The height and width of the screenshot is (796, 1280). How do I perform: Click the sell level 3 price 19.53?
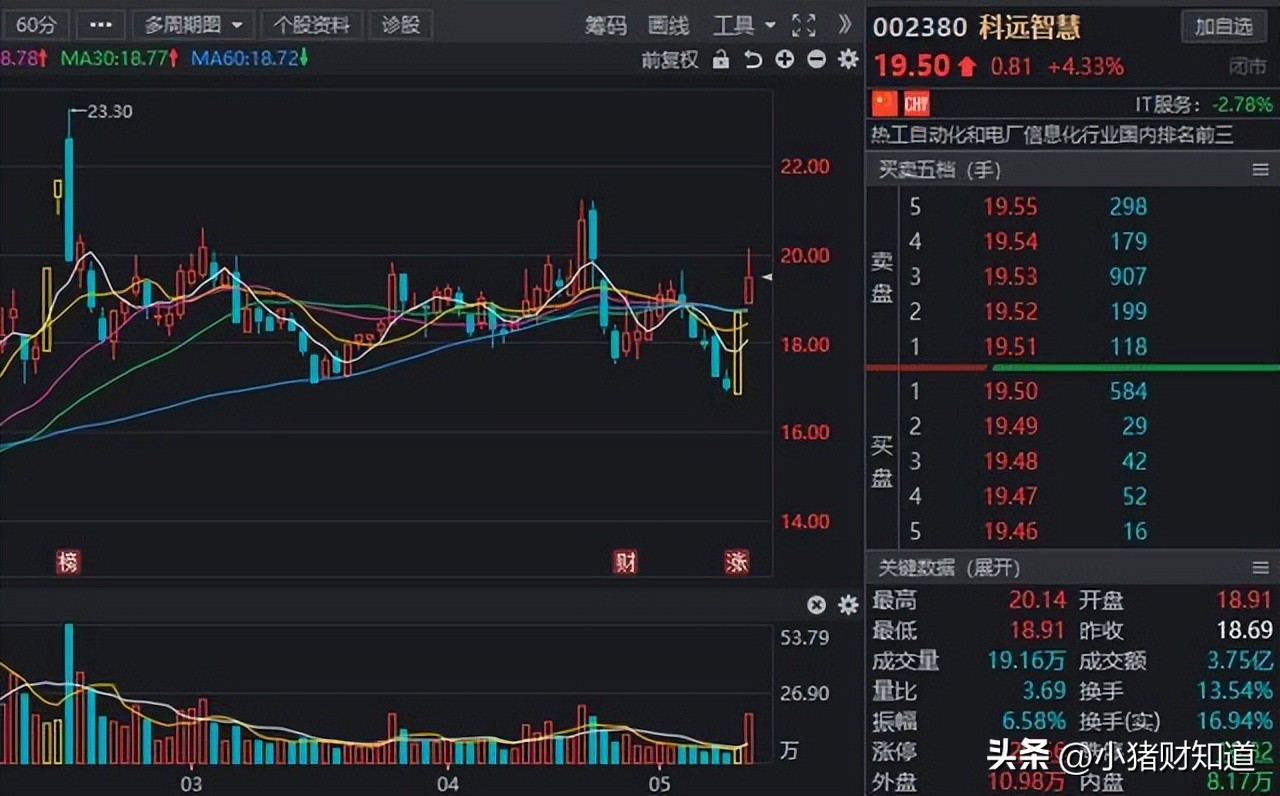(x=1011, y=276)
